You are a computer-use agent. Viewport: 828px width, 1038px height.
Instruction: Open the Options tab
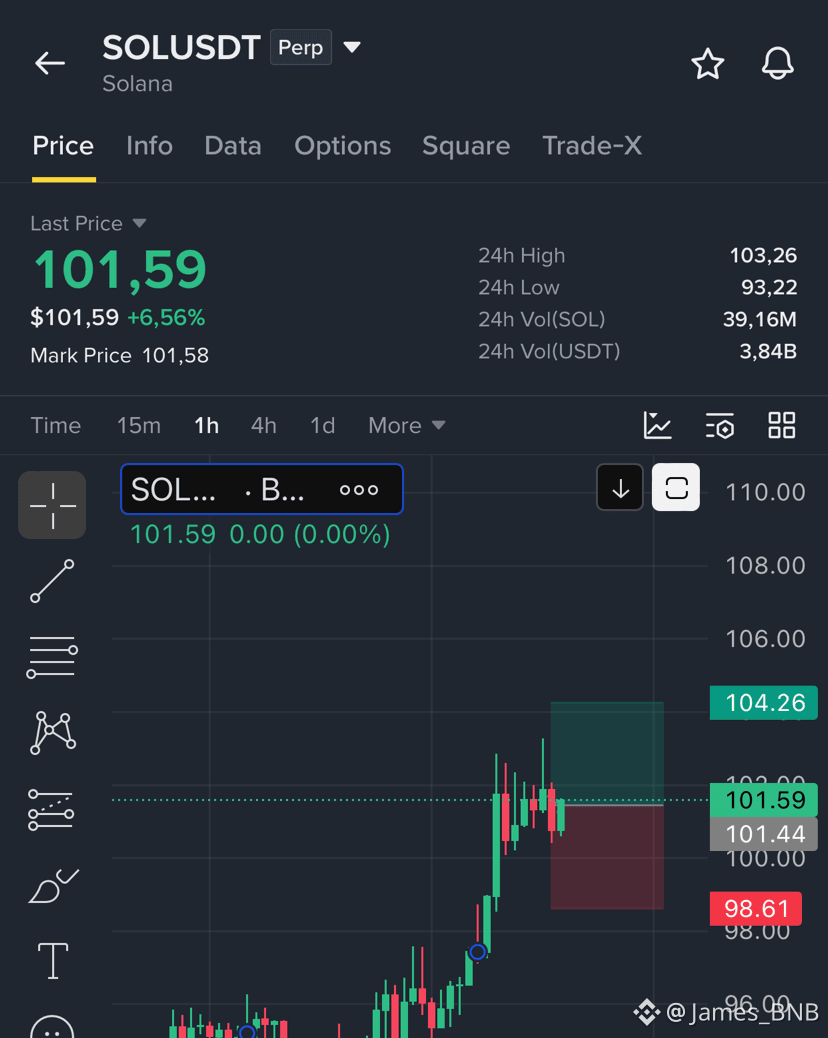pyautogui.click(x=343, y=146)
